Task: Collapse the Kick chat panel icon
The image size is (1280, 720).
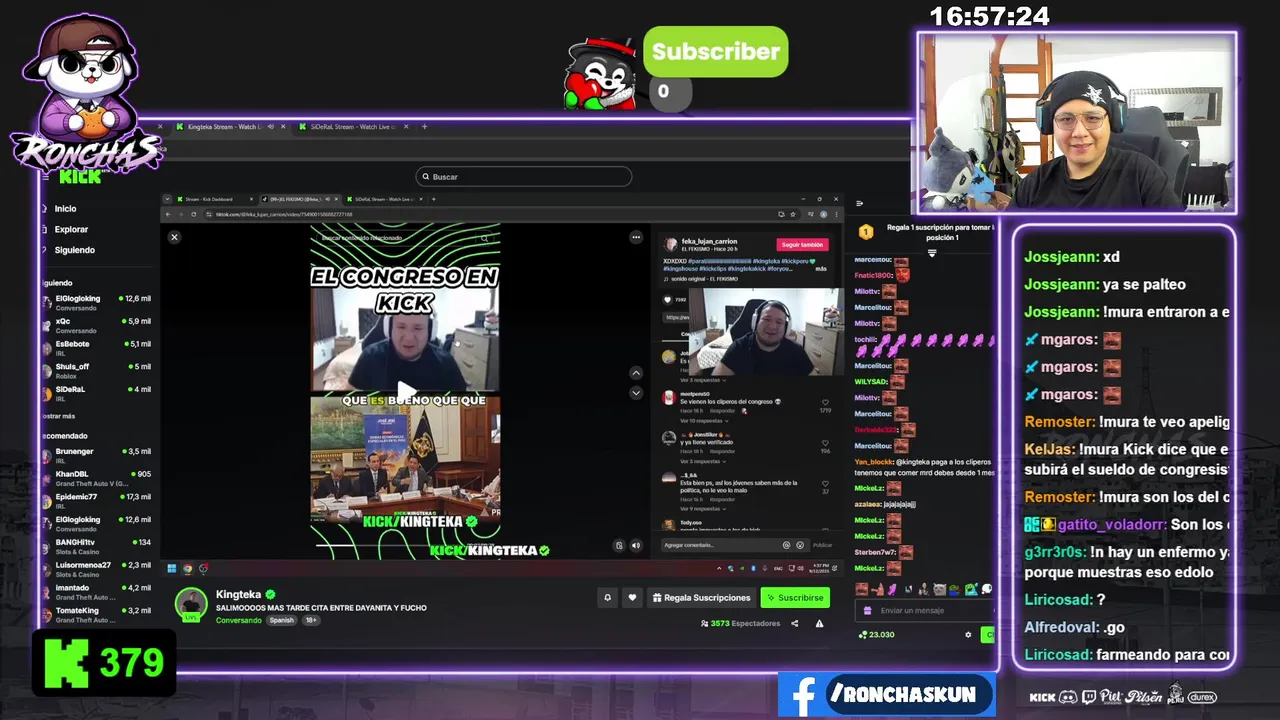Action: coord(859,204)
